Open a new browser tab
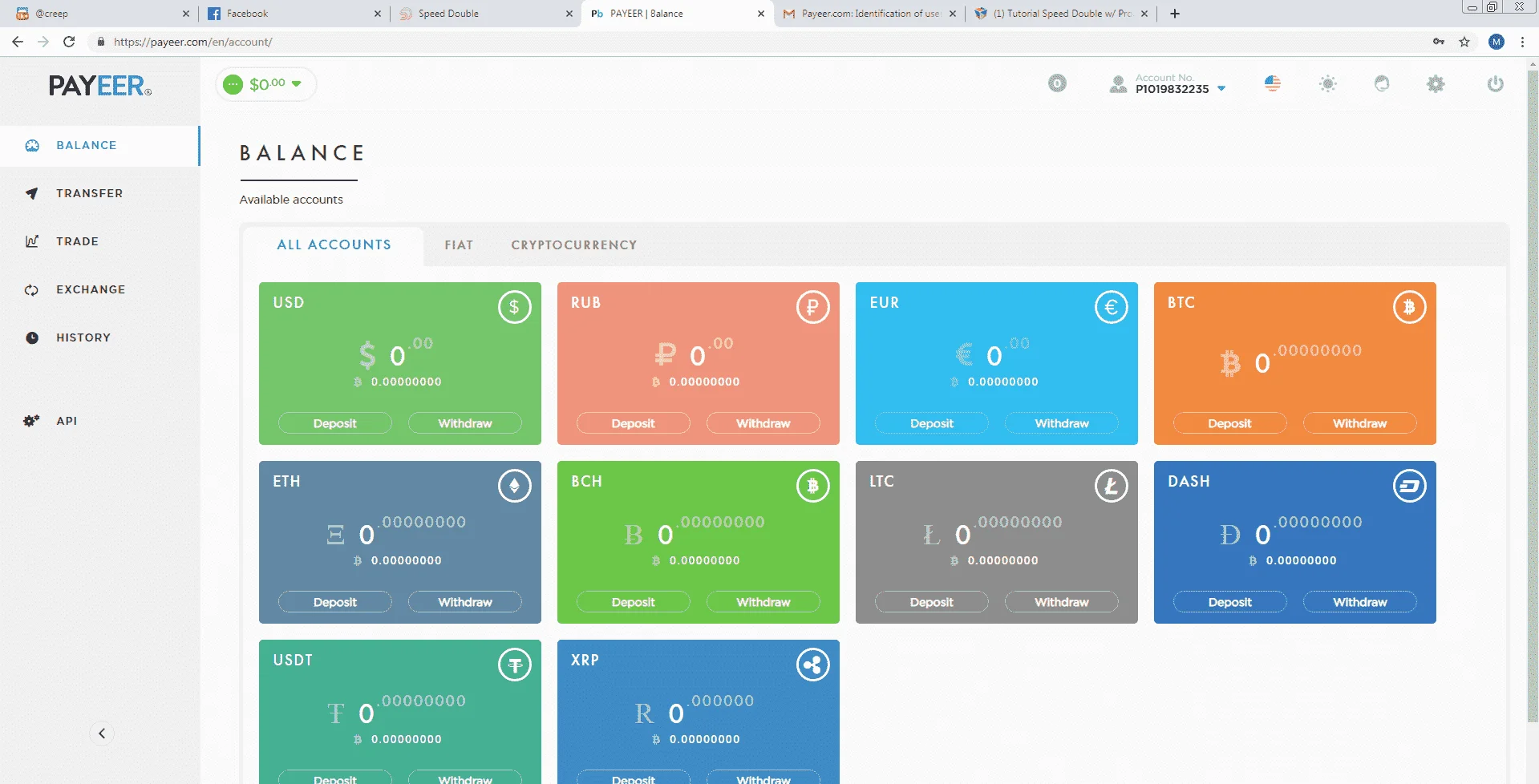1539x784 pixels. [1175, 14]
